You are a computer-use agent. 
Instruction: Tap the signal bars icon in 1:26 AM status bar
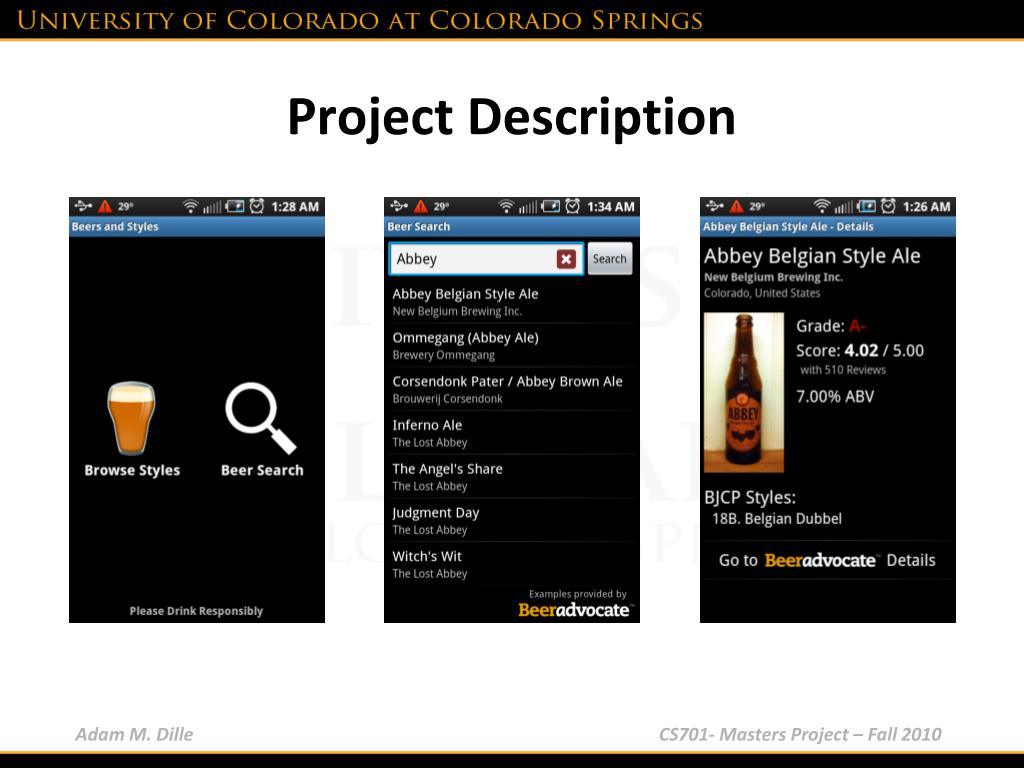(x=843, y=208)
